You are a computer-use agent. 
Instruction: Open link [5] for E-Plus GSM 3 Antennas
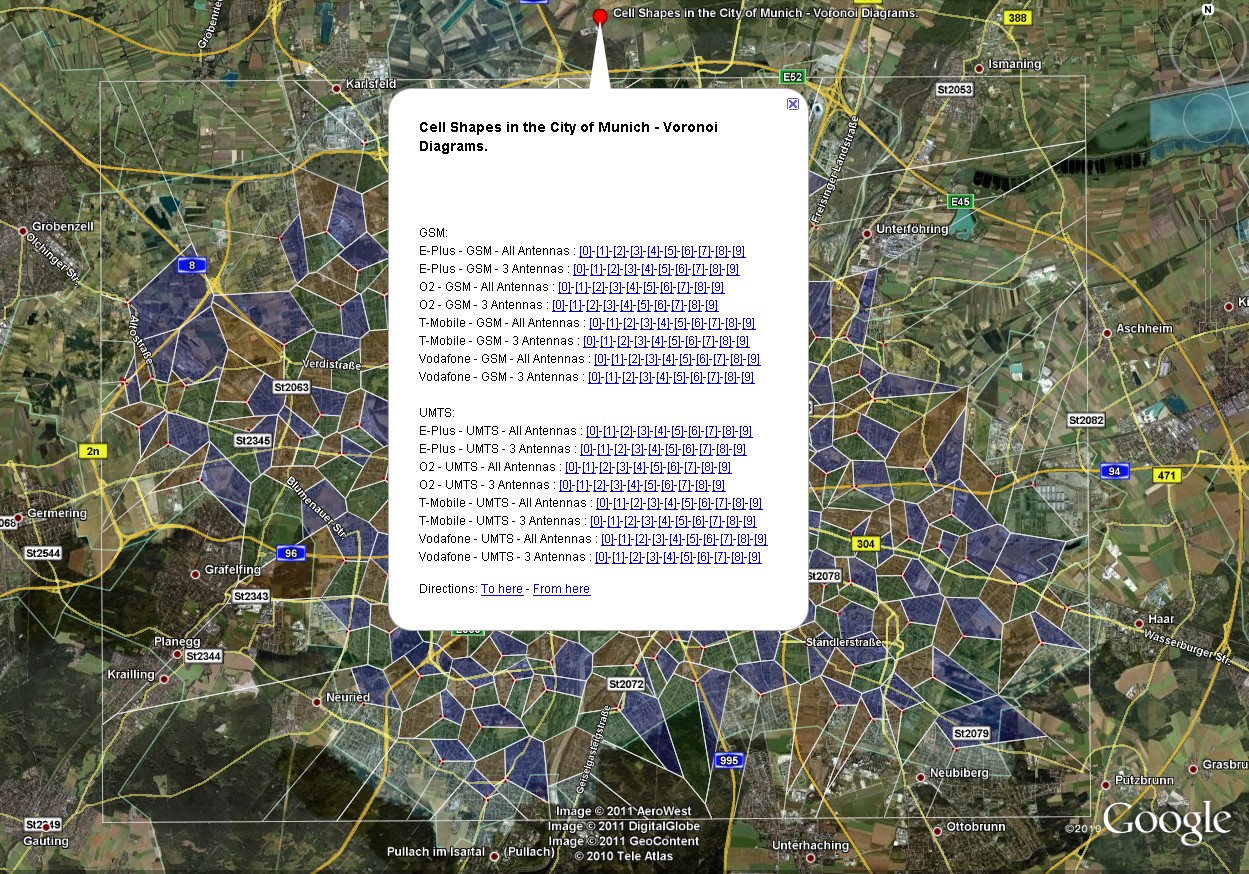[x=664, y=269]
